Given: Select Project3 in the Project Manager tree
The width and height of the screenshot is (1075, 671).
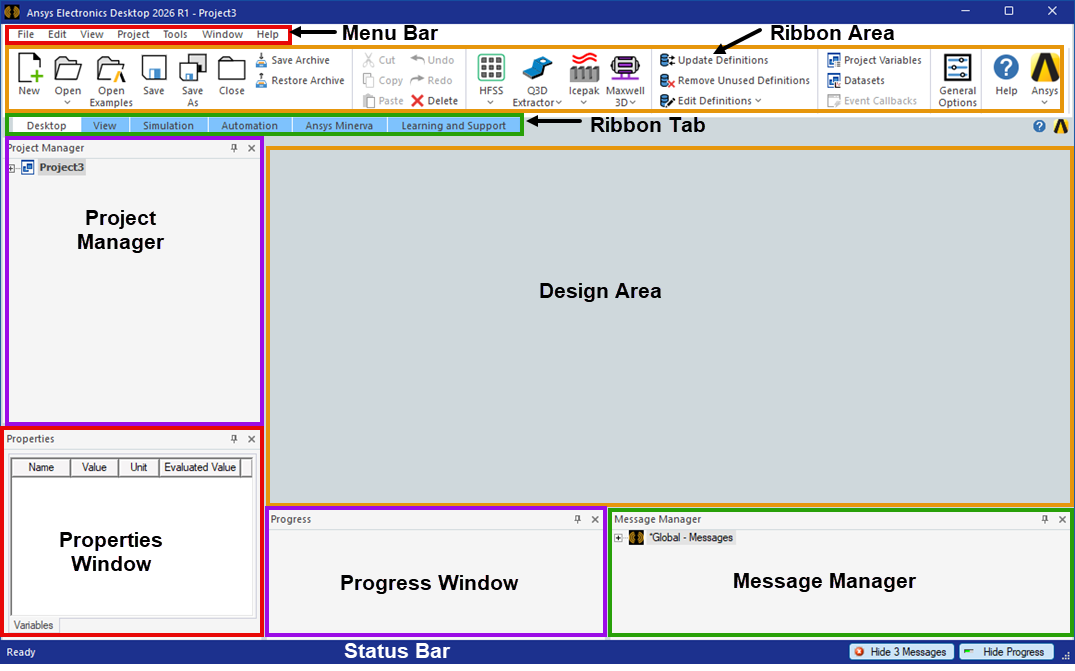Looking at the screenshot, I should pyautogui.click(x=62, y=167).
